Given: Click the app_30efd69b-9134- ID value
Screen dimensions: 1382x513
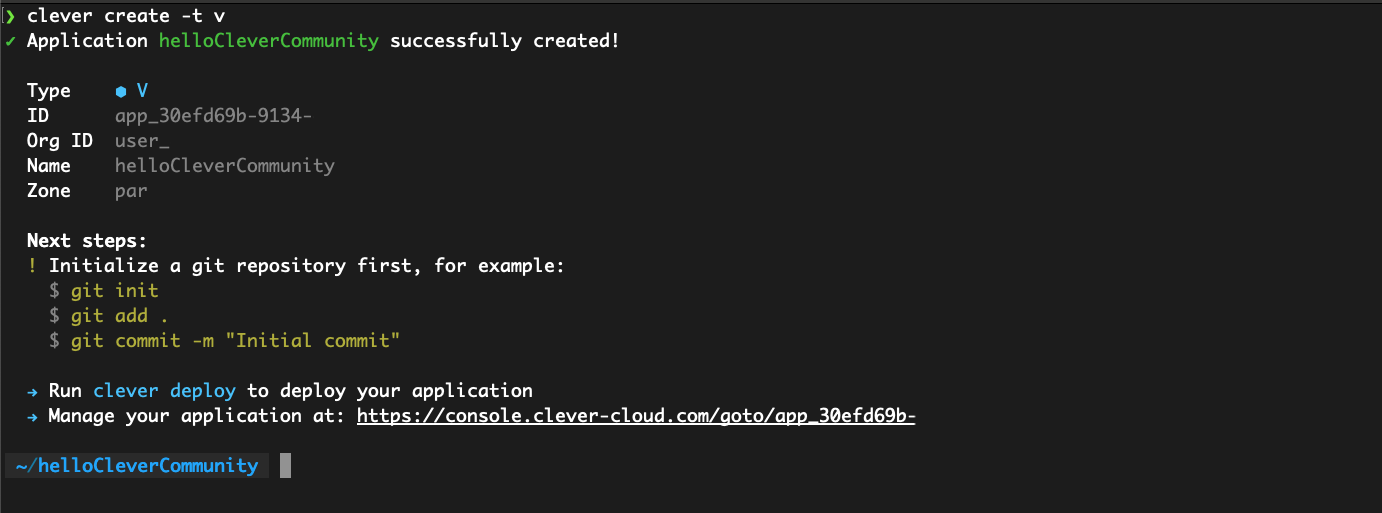Looking at the screenshot, I should pyautogui.click(x=213, y=116).
